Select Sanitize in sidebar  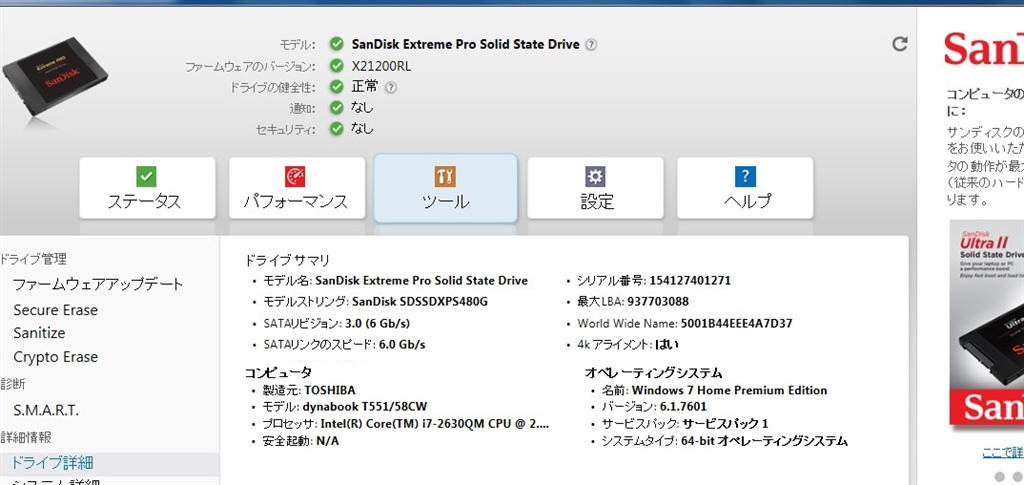39,333
